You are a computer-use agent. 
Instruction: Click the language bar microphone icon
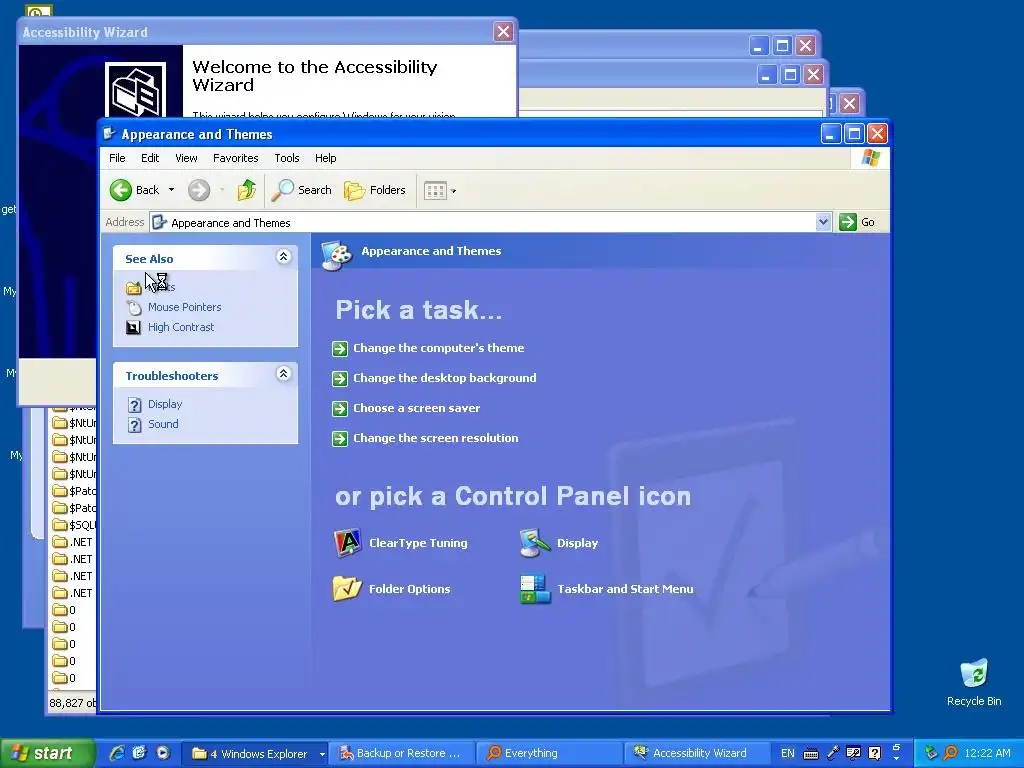(x=833, y=753)
